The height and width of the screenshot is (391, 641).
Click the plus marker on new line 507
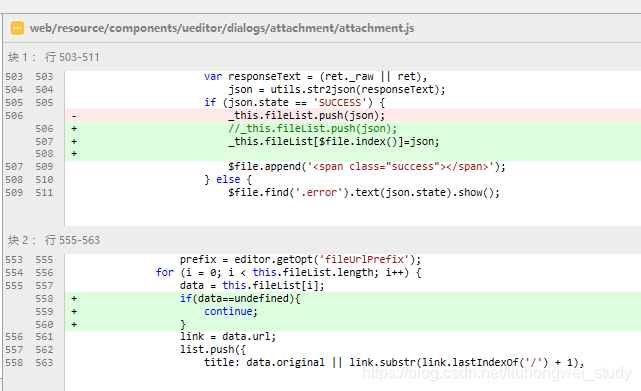(x=74, y=142)
